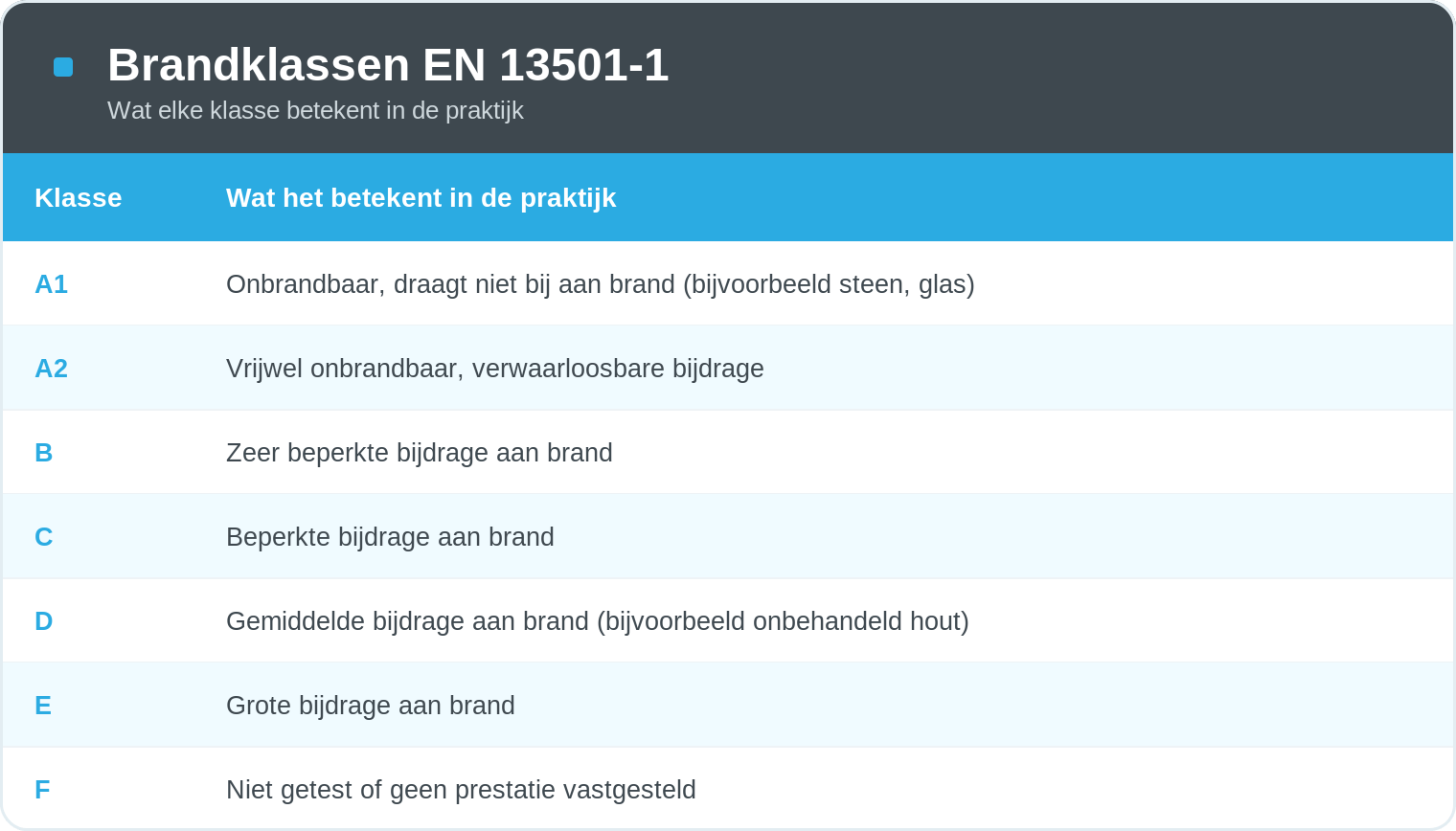
Task: Click the subtitle 'Wat elke klasse betekent in de praktijk'
Action: [x=315, y=110]
